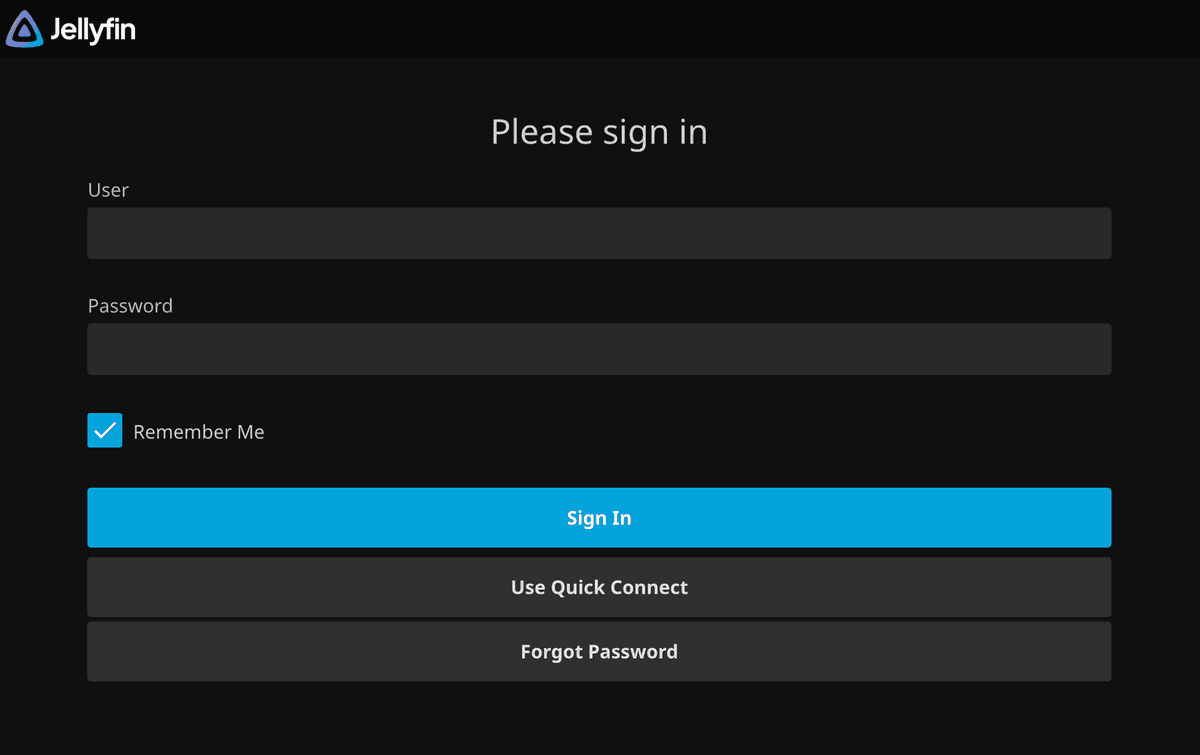The image size is (1200, 755).
Task: Click the Sign In button
Action: coord(599,517)
